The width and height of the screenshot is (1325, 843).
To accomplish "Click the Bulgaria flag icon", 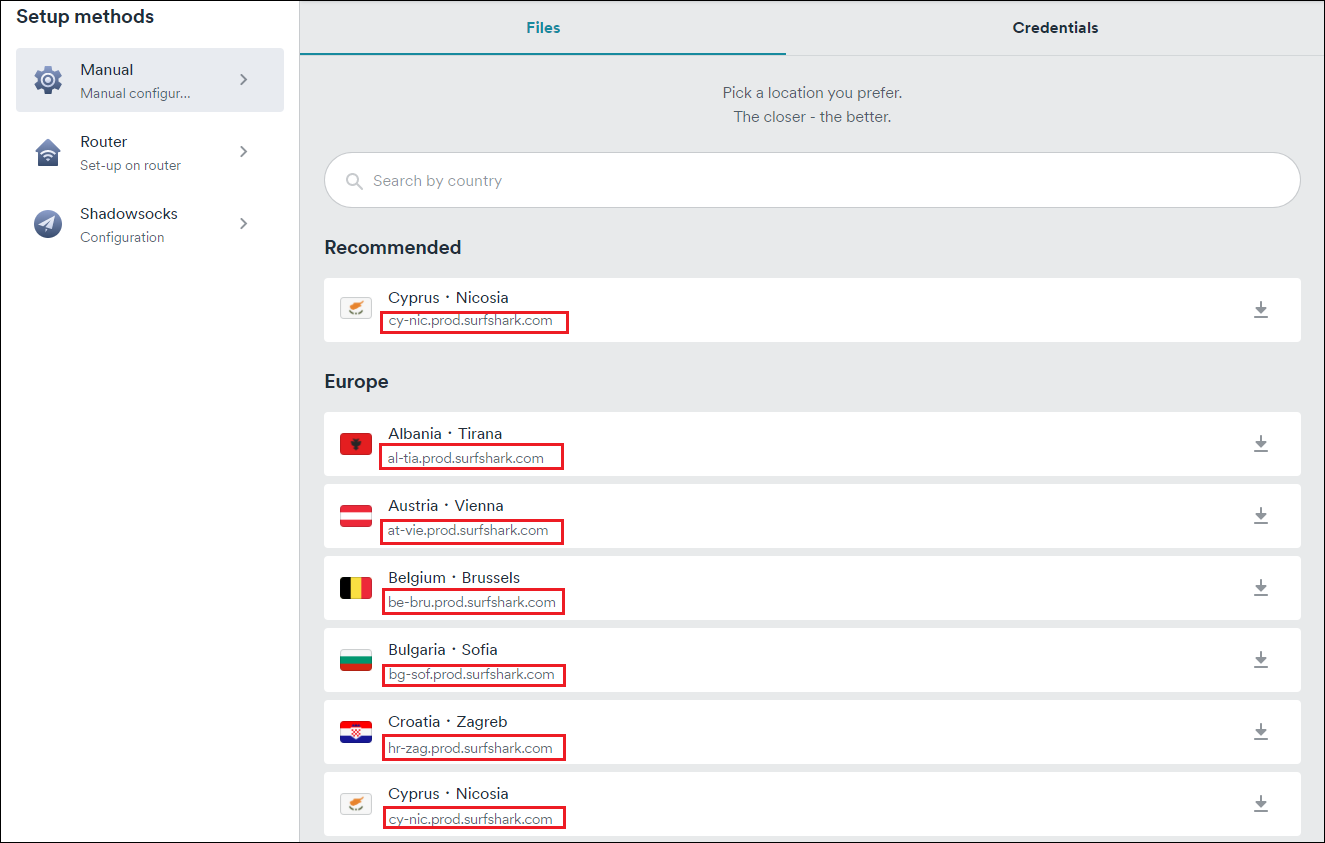I will (356, 660).
